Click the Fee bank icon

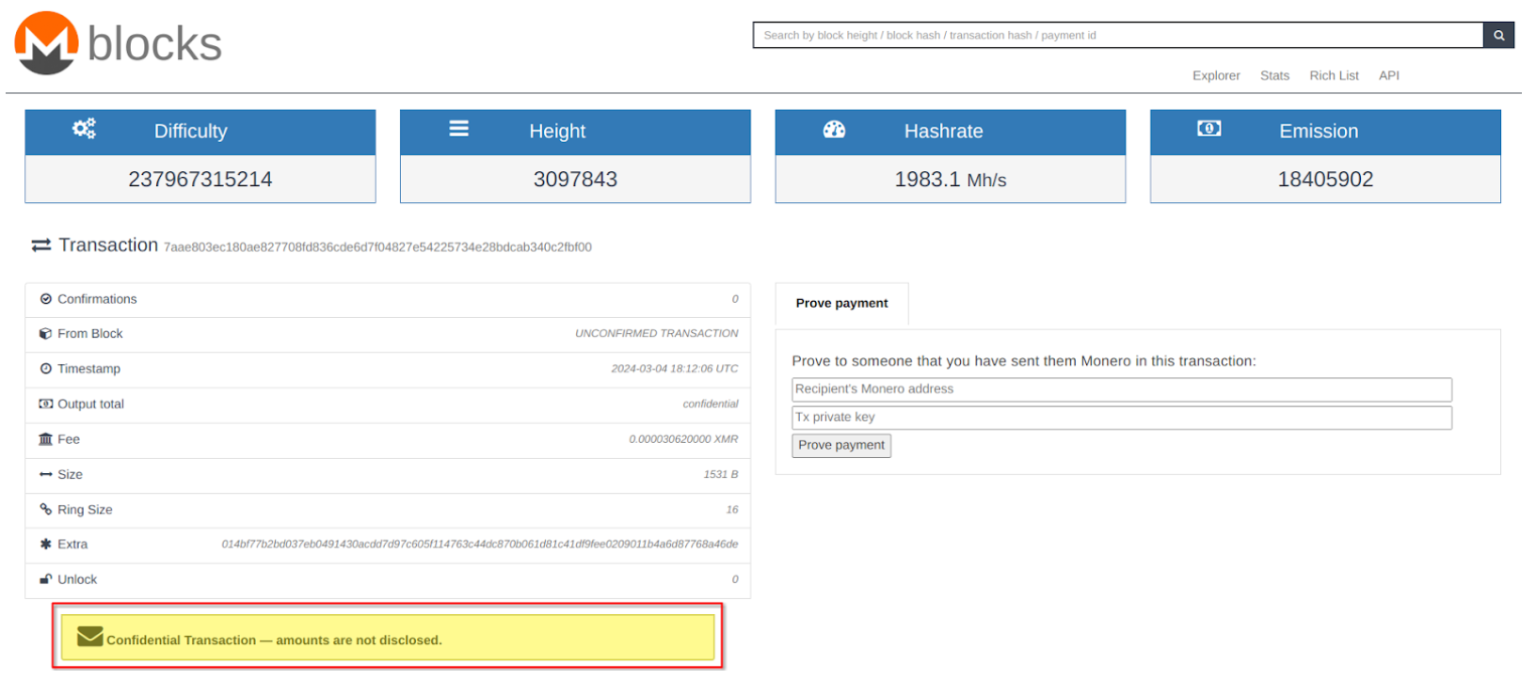pos(46,439)
